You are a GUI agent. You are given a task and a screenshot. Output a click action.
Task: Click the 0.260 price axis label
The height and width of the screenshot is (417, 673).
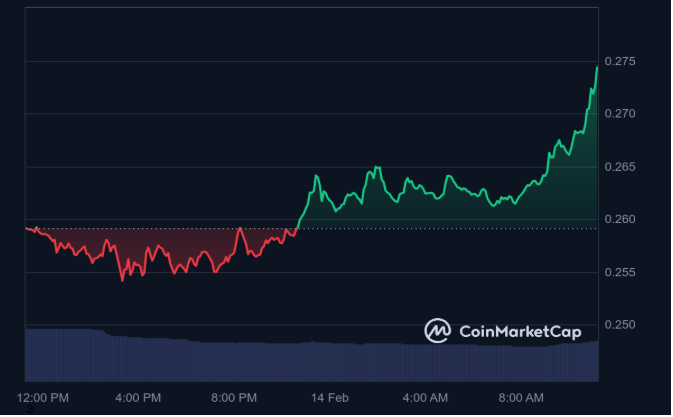tap(621, 219)
